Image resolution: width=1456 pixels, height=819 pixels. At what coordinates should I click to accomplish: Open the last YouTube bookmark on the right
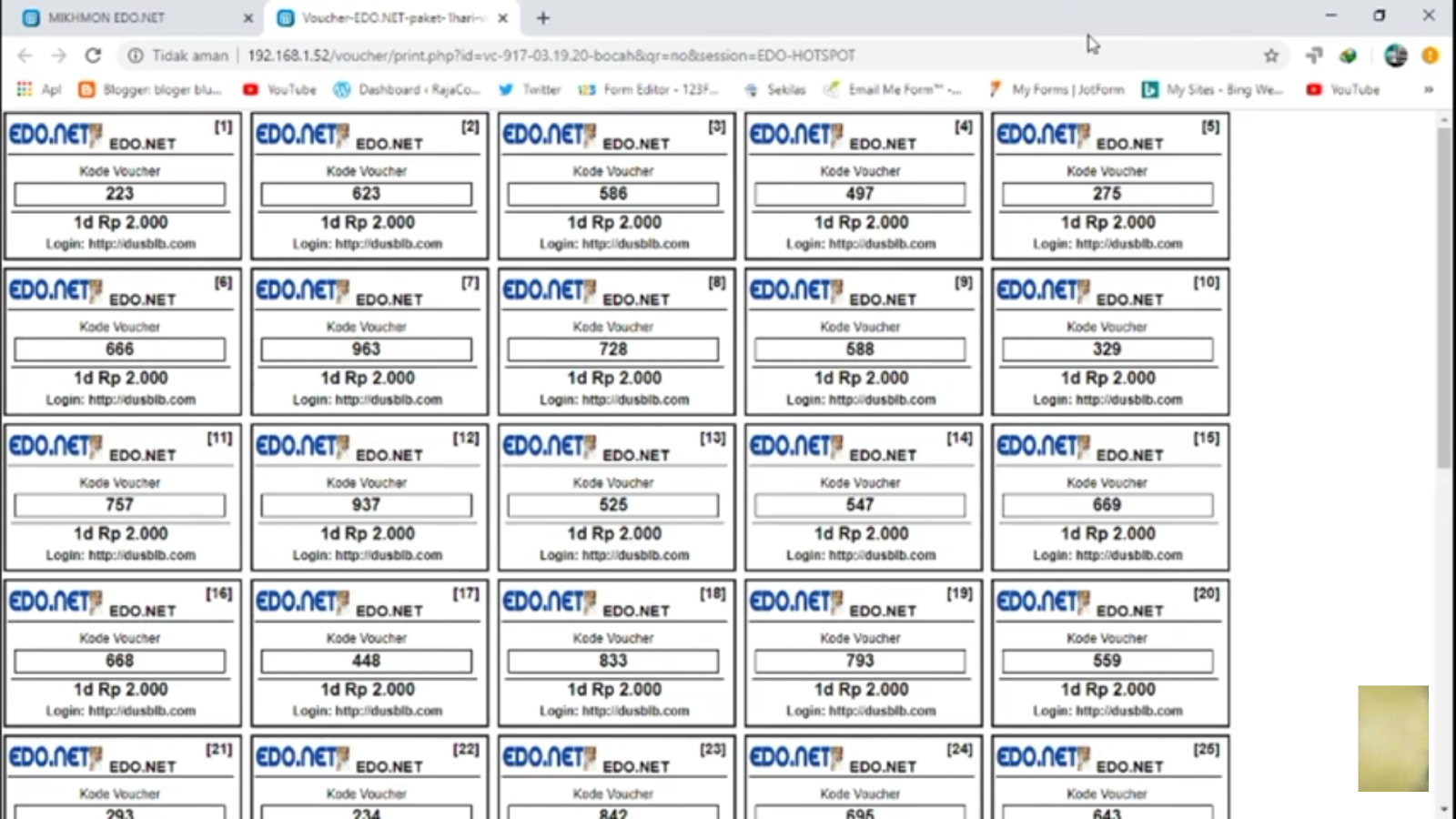point(1343,89)
